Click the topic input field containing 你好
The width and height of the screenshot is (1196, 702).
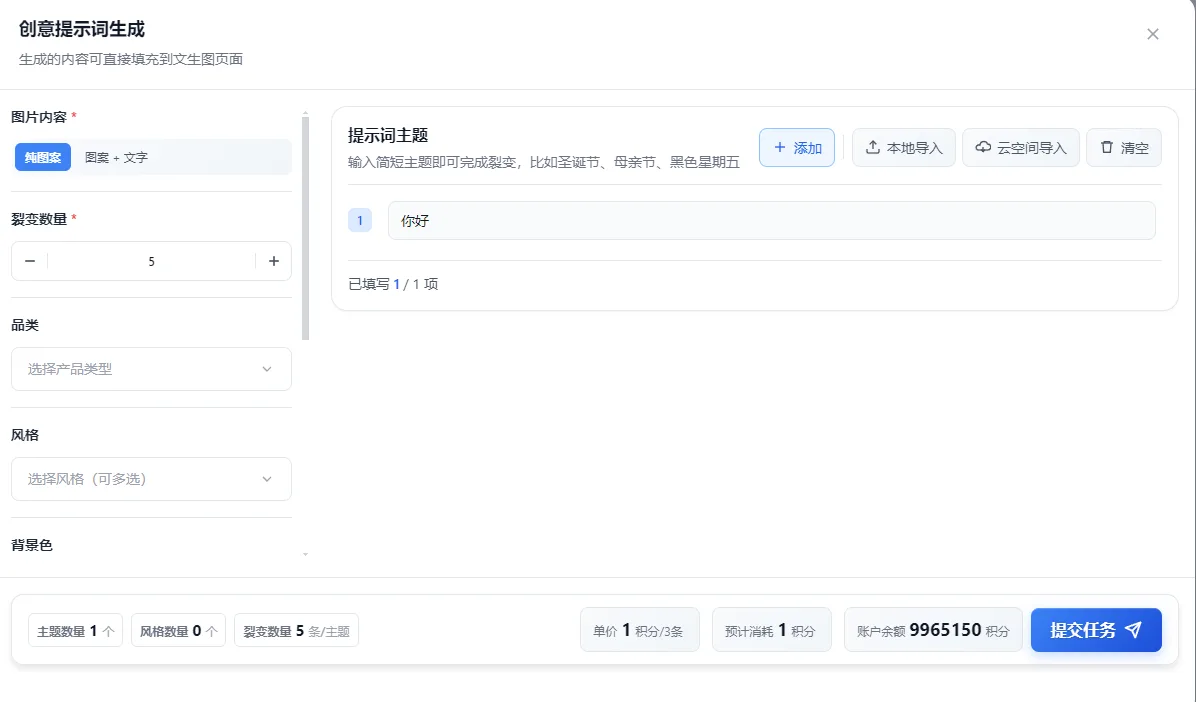(x=771, y=221)
